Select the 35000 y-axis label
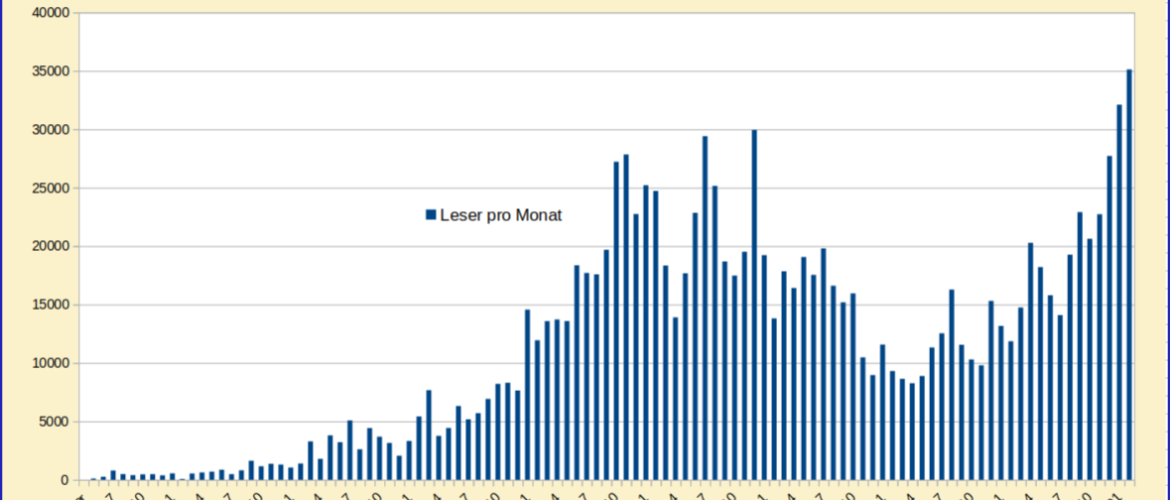The image size is (1170, 500). tap(47, 72)
